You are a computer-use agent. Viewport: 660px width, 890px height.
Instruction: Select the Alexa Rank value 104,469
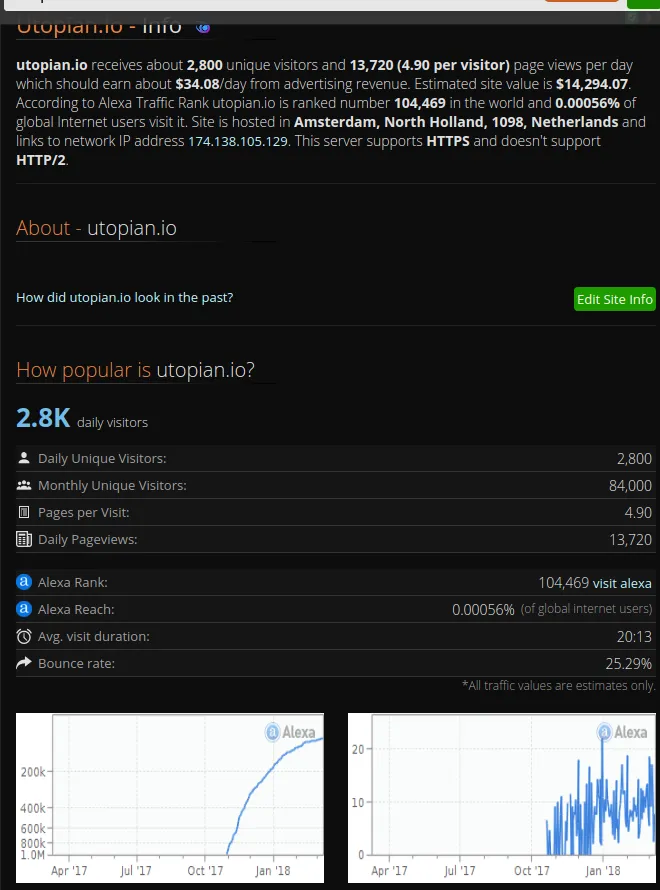tap(564, 582)
